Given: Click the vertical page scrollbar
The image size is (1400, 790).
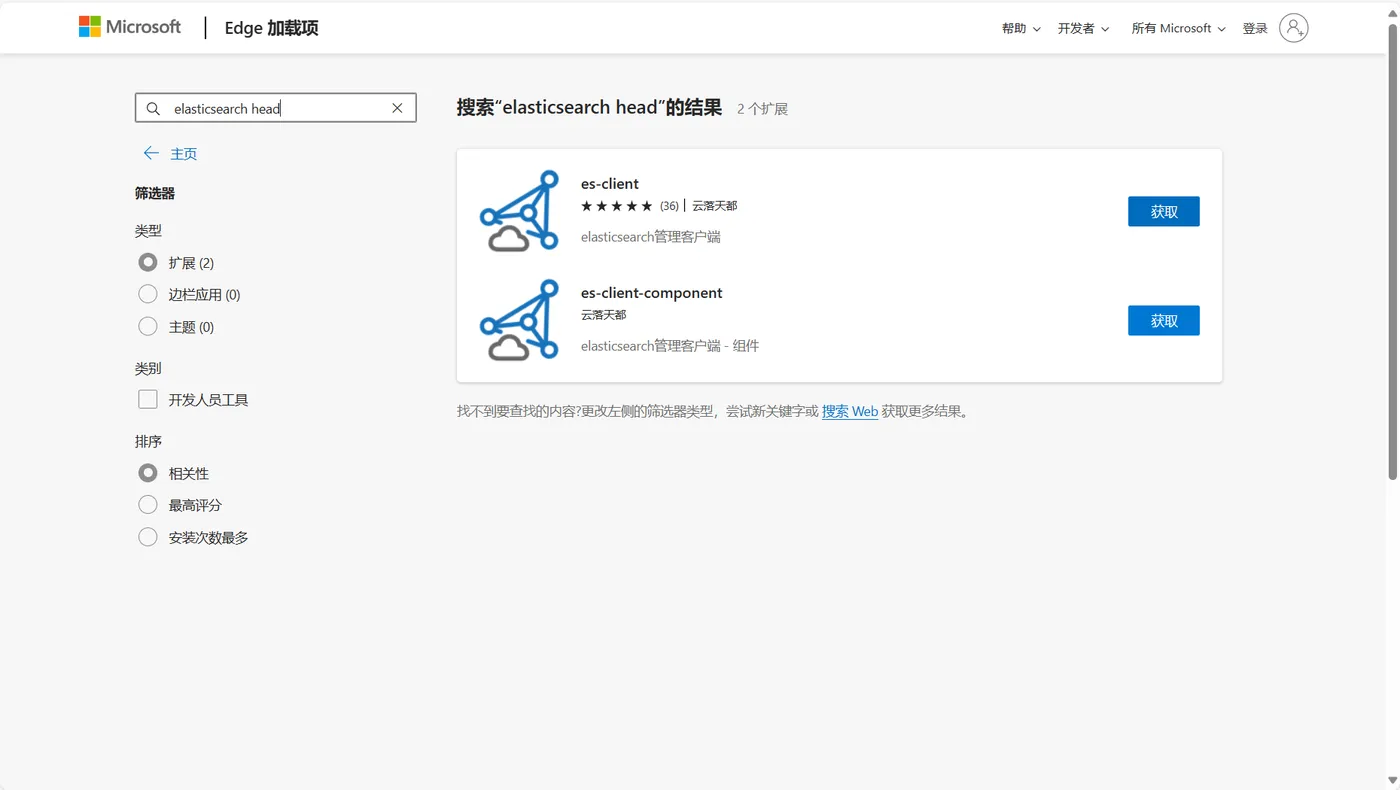Looking at the screenshot, I should tap(1392, 250).
